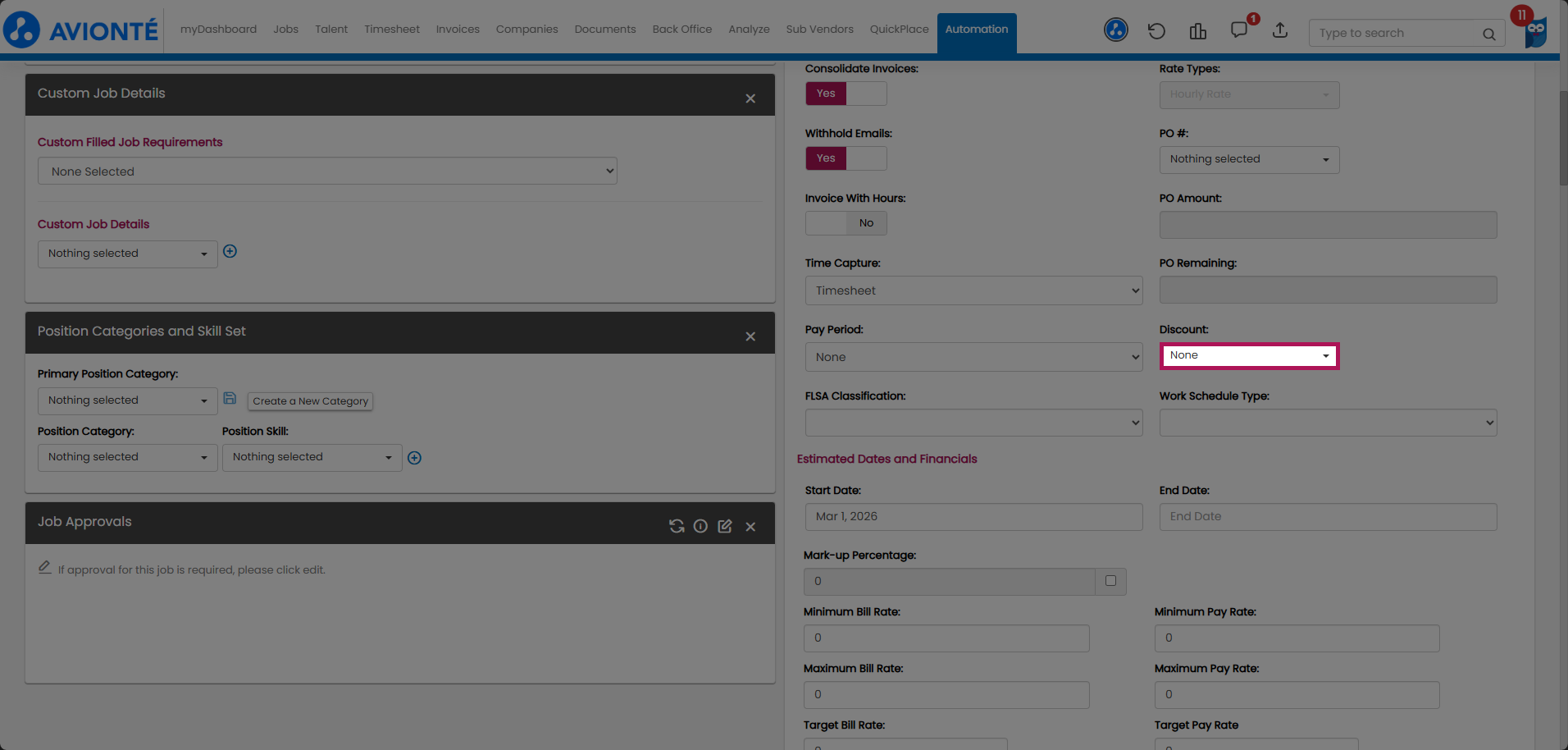Click the upload share icon
Image resolution: width=1568 pixels, height=750 pixels.
(x=1280, y=30)
